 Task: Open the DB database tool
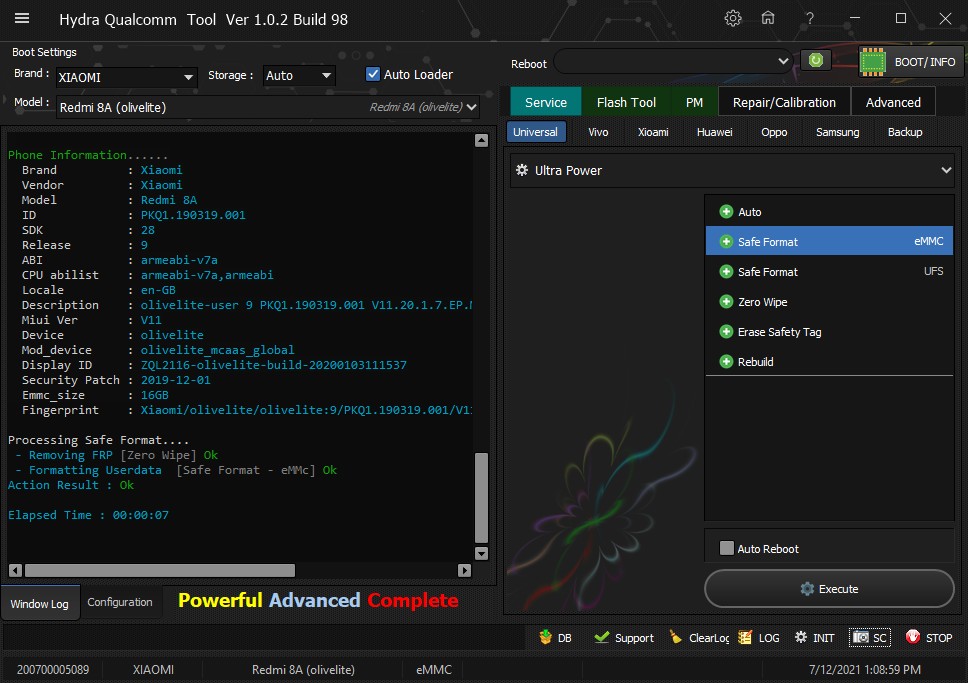click(555, 637)
